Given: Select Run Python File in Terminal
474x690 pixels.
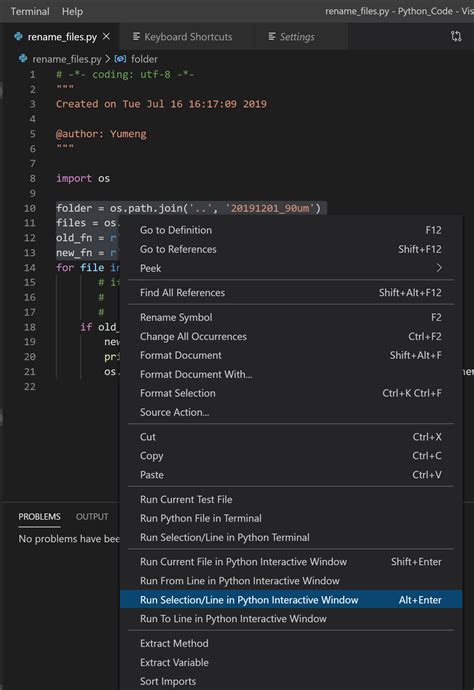Looking at the screenshot, I should [x=290, y=518].
